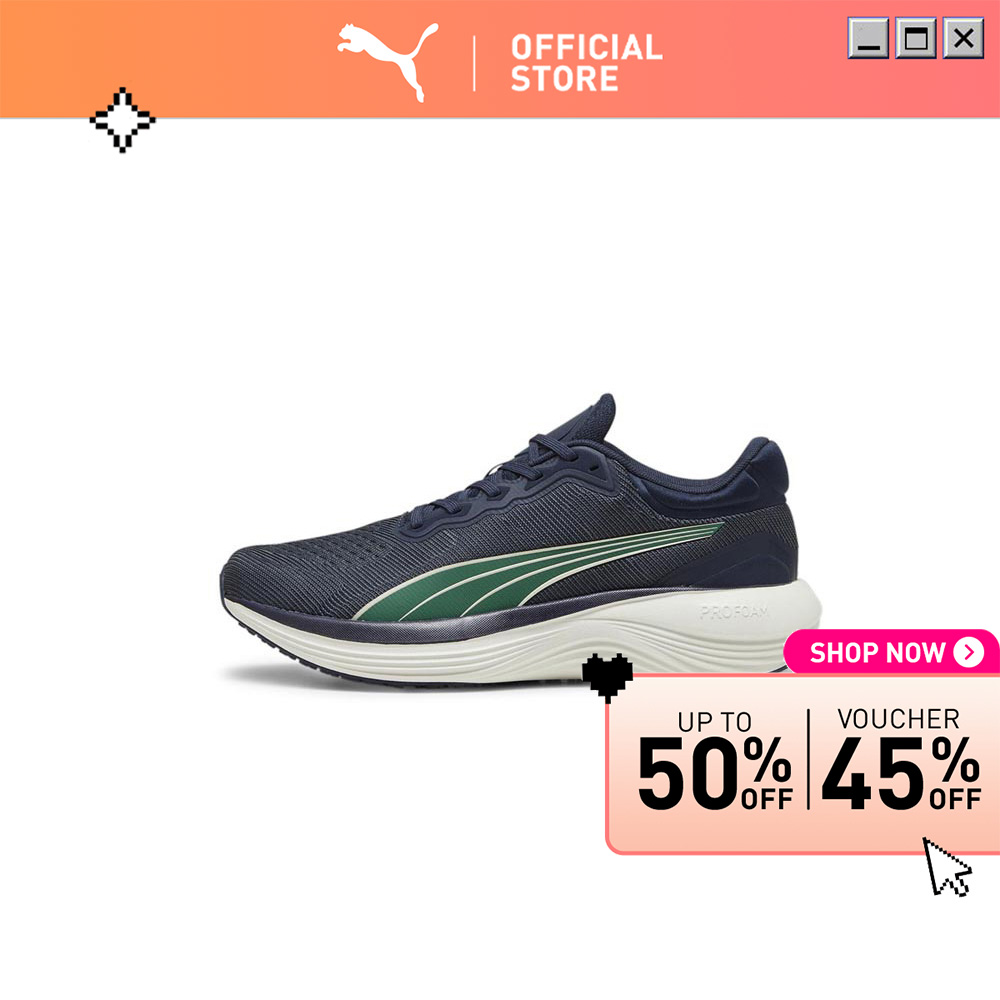Click the Official Store text

coord(586,63)
